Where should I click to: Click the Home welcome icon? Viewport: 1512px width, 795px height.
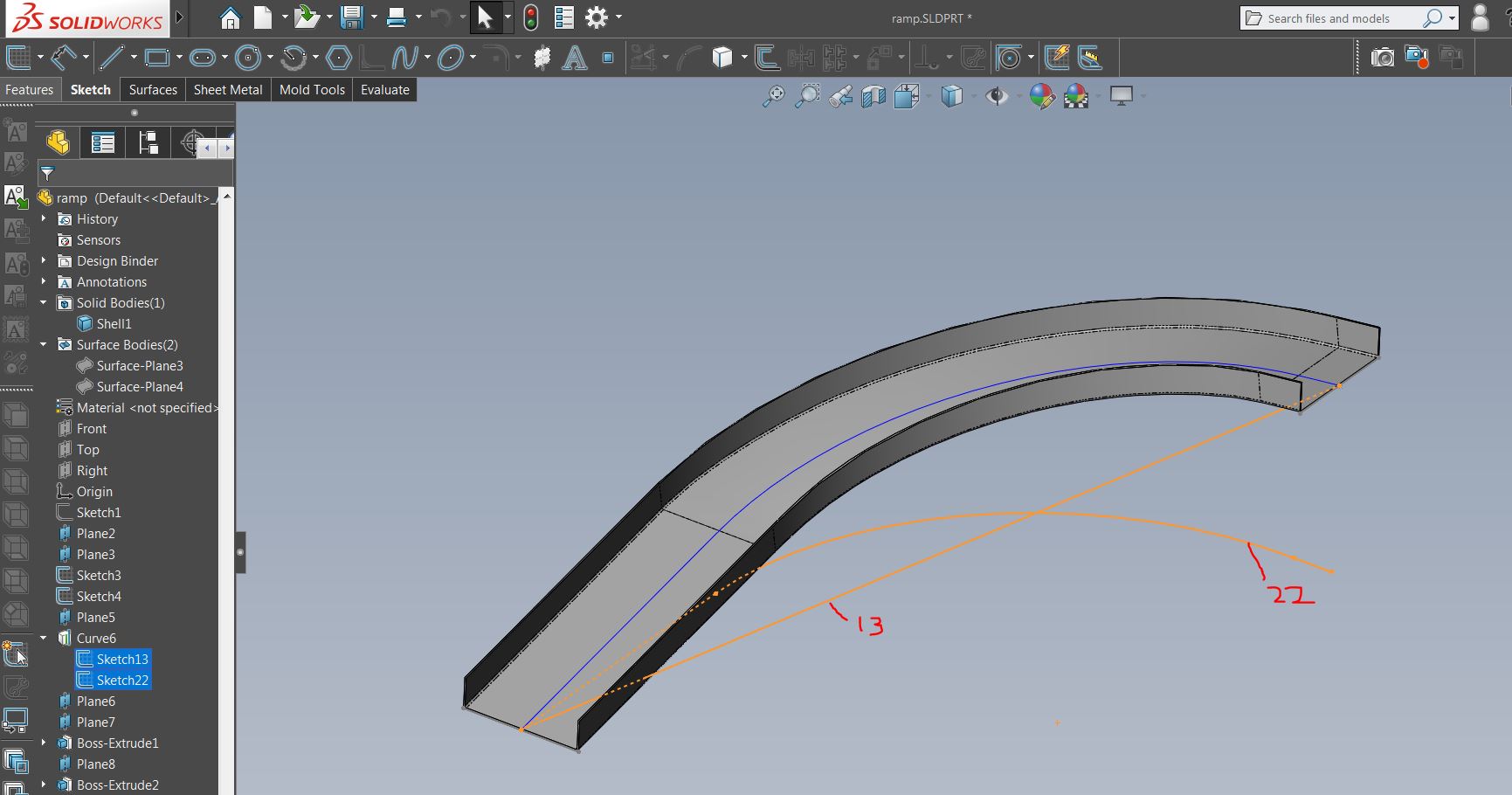230,17
